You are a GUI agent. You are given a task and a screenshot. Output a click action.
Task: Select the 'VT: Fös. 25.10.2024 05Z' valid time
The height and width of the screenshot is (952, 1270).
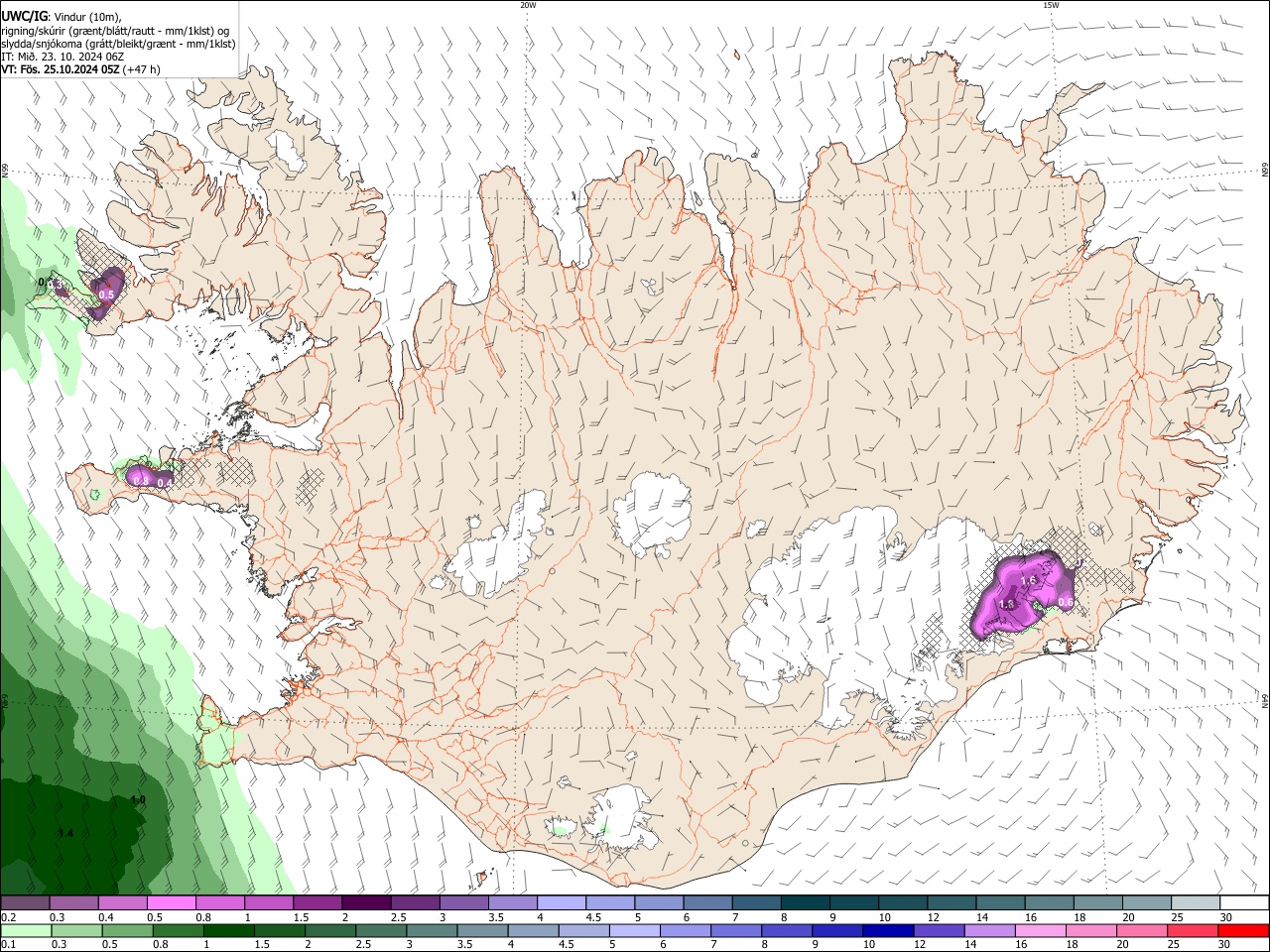click(x=61, y=69)
